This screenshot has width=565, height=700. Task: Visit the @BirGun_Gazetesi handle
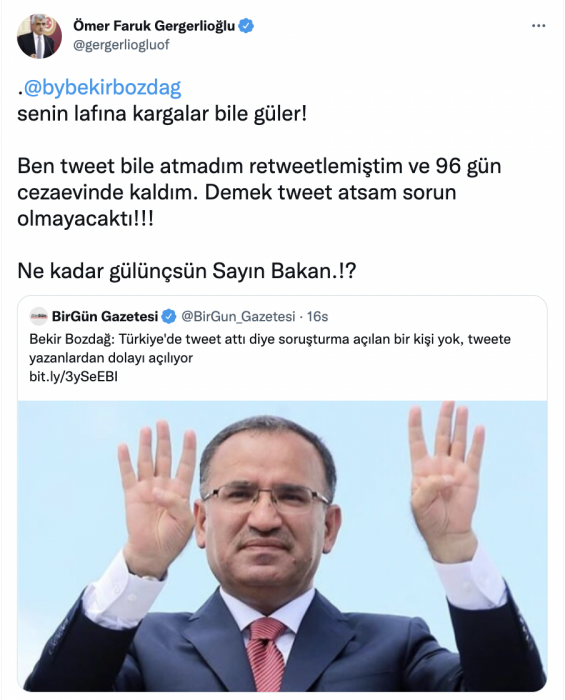(x=238, y=317)
